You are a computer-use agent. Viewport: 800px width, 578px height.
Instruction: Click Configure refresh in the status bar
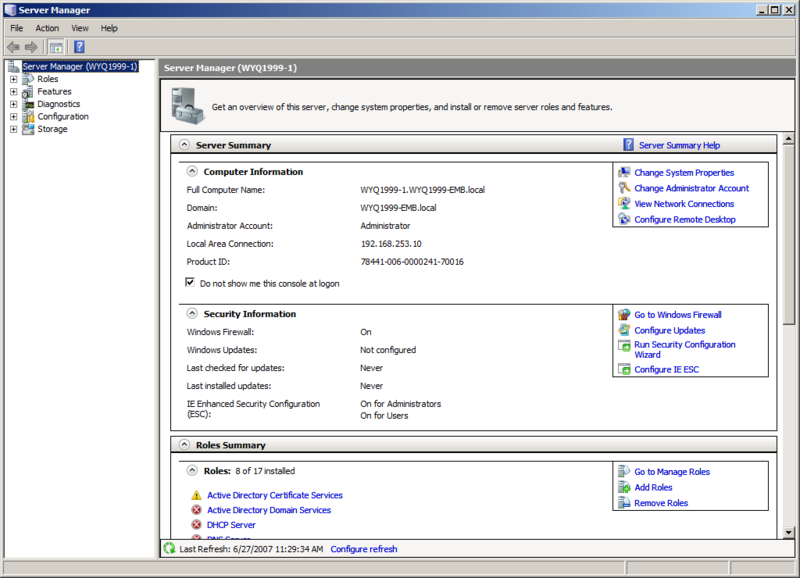(364, 548)
